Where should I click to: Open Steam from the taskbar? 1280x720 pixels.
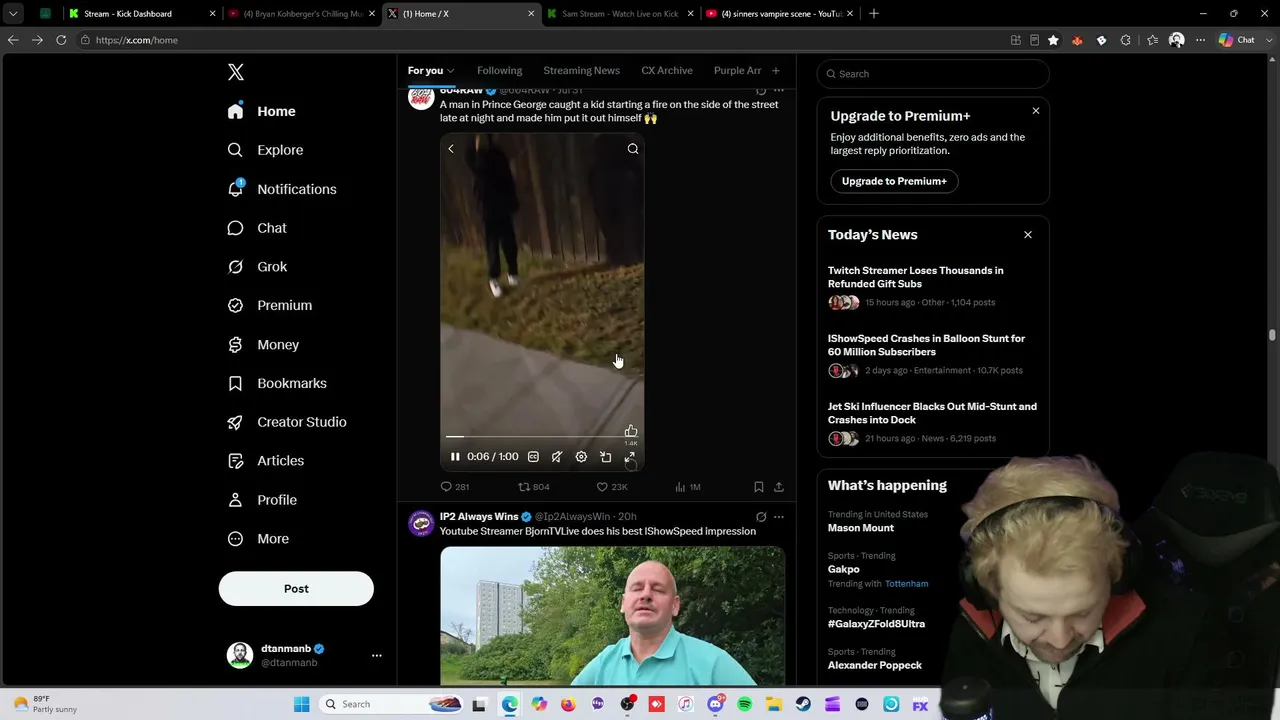point(803,704)
